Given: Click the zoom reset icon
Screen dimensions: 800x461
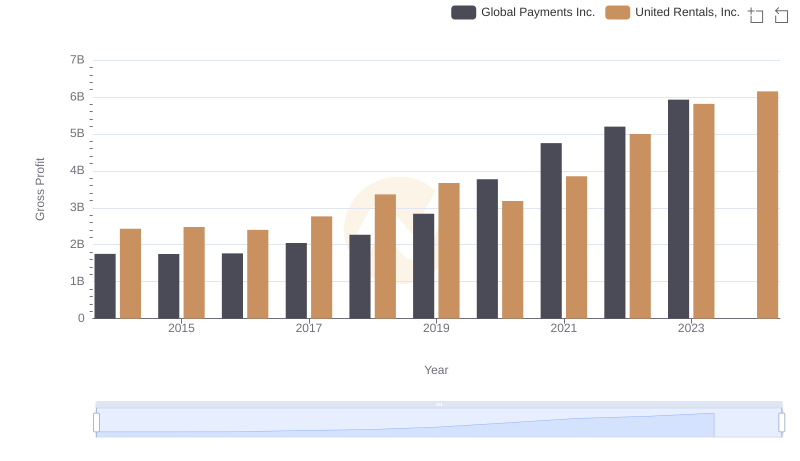Looking at the screenshot, I should coord(781,15).
